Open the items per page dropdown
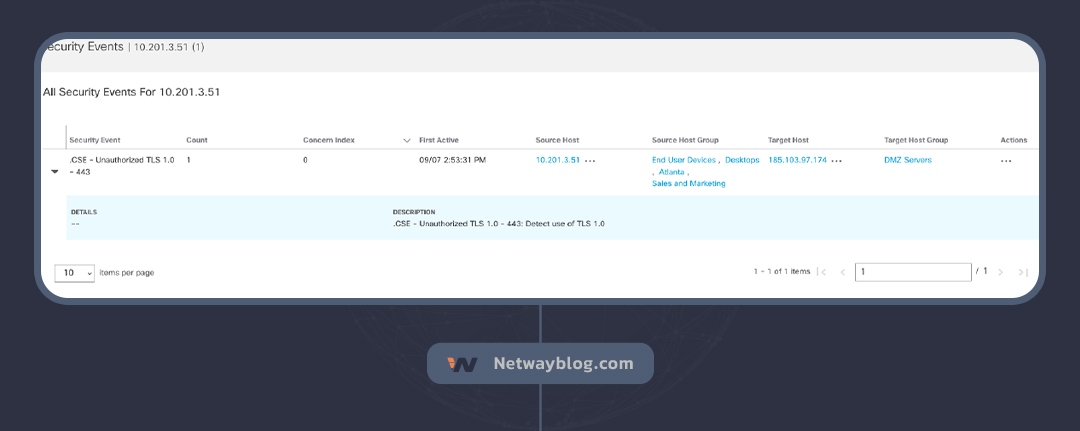 point(74,272)
